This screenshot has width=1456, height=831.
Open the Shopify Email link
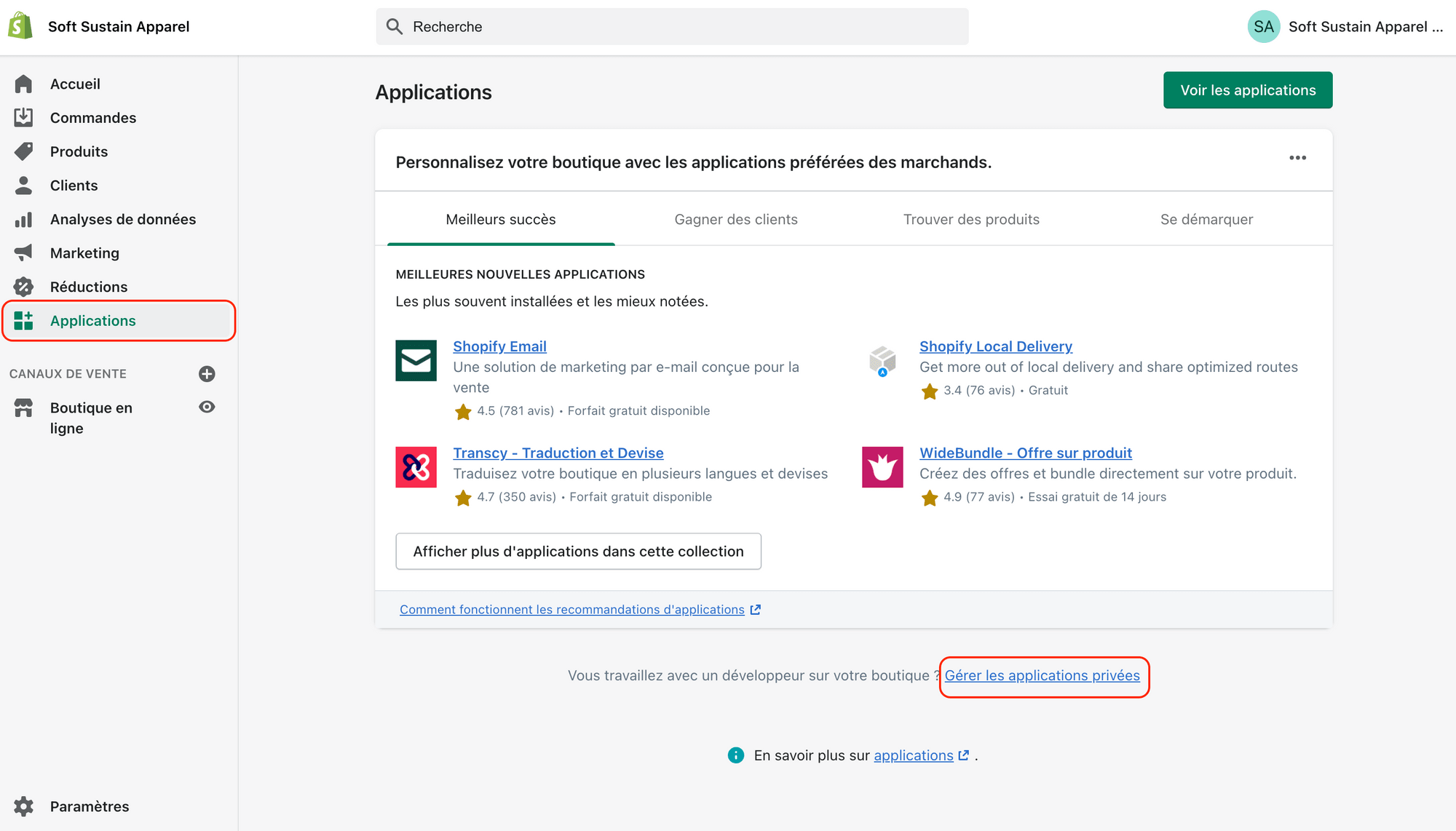[x=499, y=346]
